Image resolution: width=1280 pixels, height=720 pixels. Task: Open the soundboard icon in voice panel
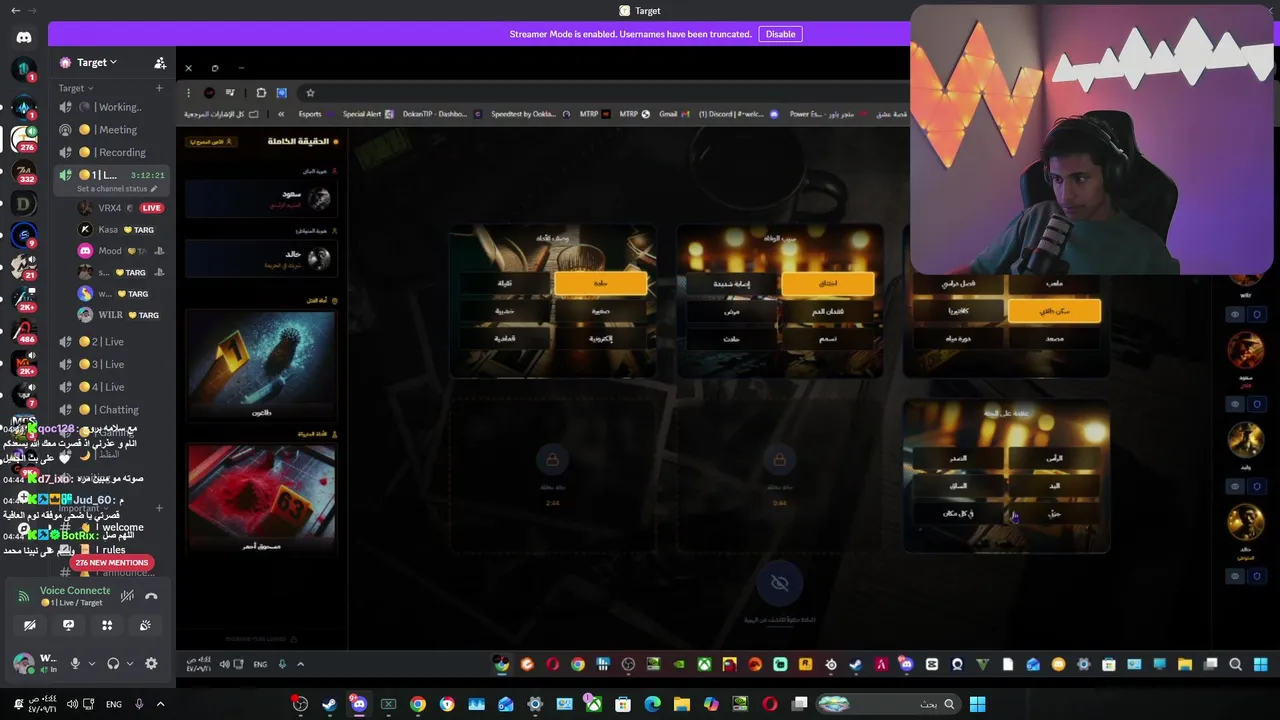tap(145, 625)
